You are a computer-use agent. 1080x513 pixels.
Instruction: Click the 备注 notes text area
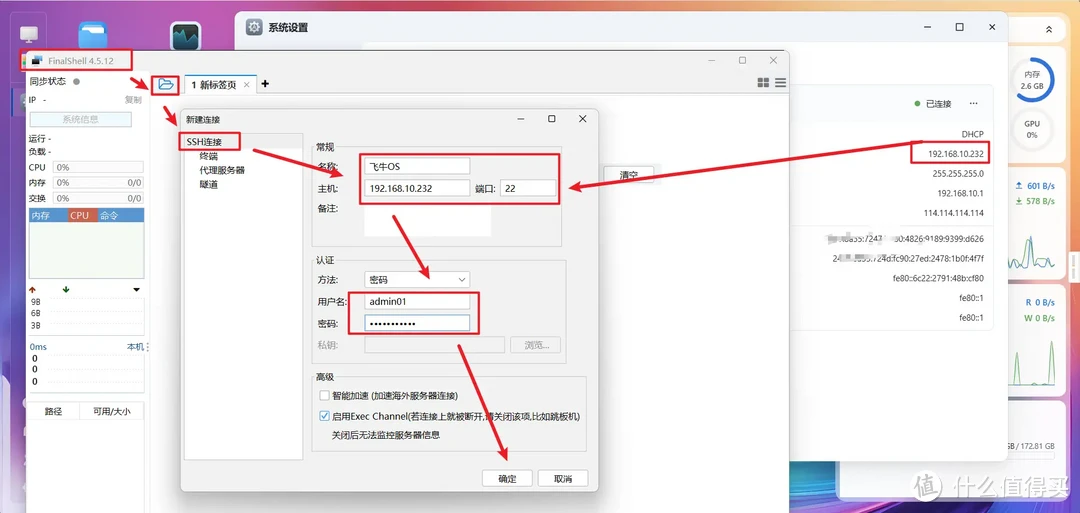[427, 220]
